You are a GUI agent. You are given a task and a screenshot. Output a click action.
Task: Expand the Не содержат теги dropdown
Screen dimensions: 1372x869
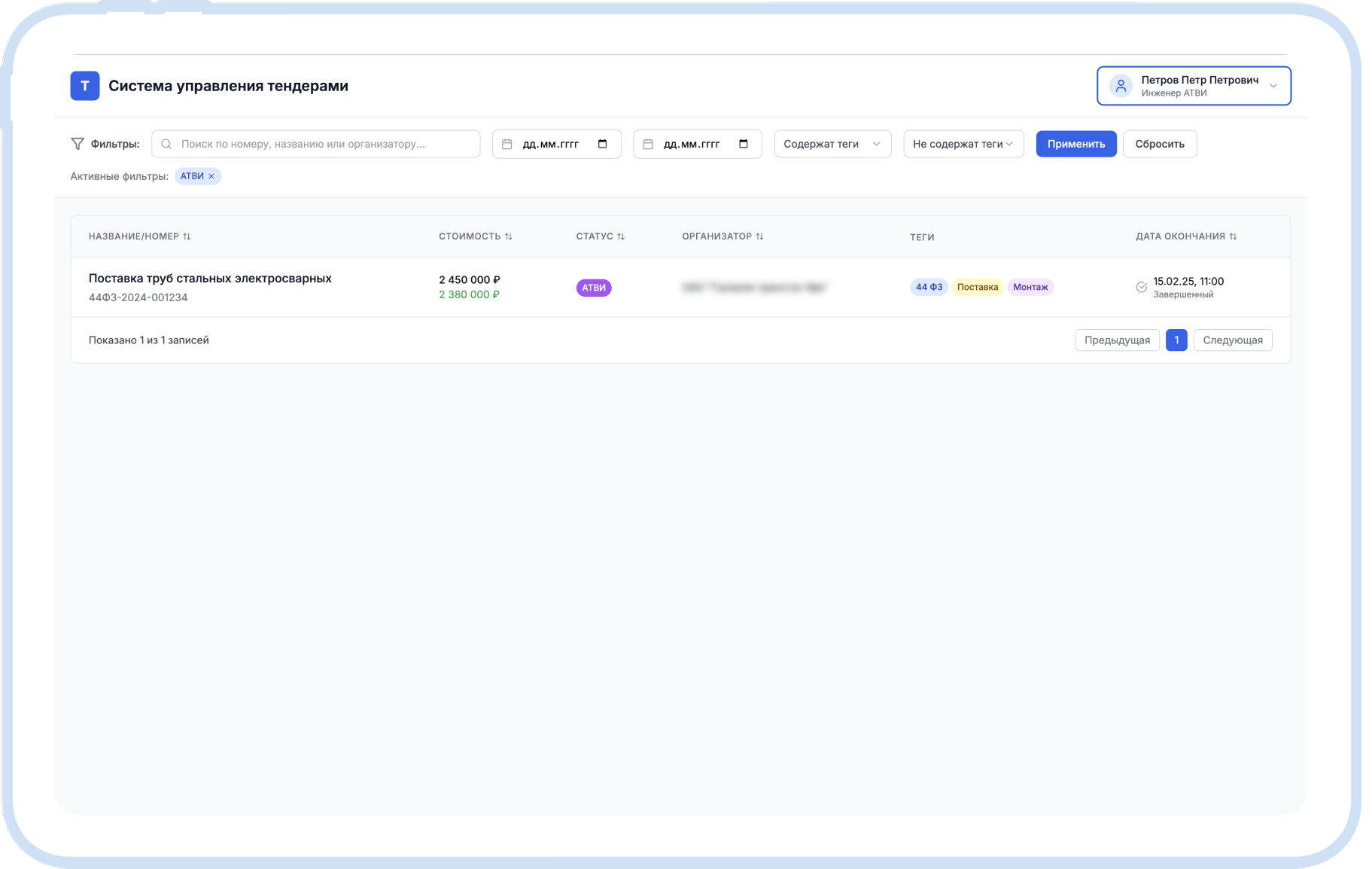click(x=963, y=144)
